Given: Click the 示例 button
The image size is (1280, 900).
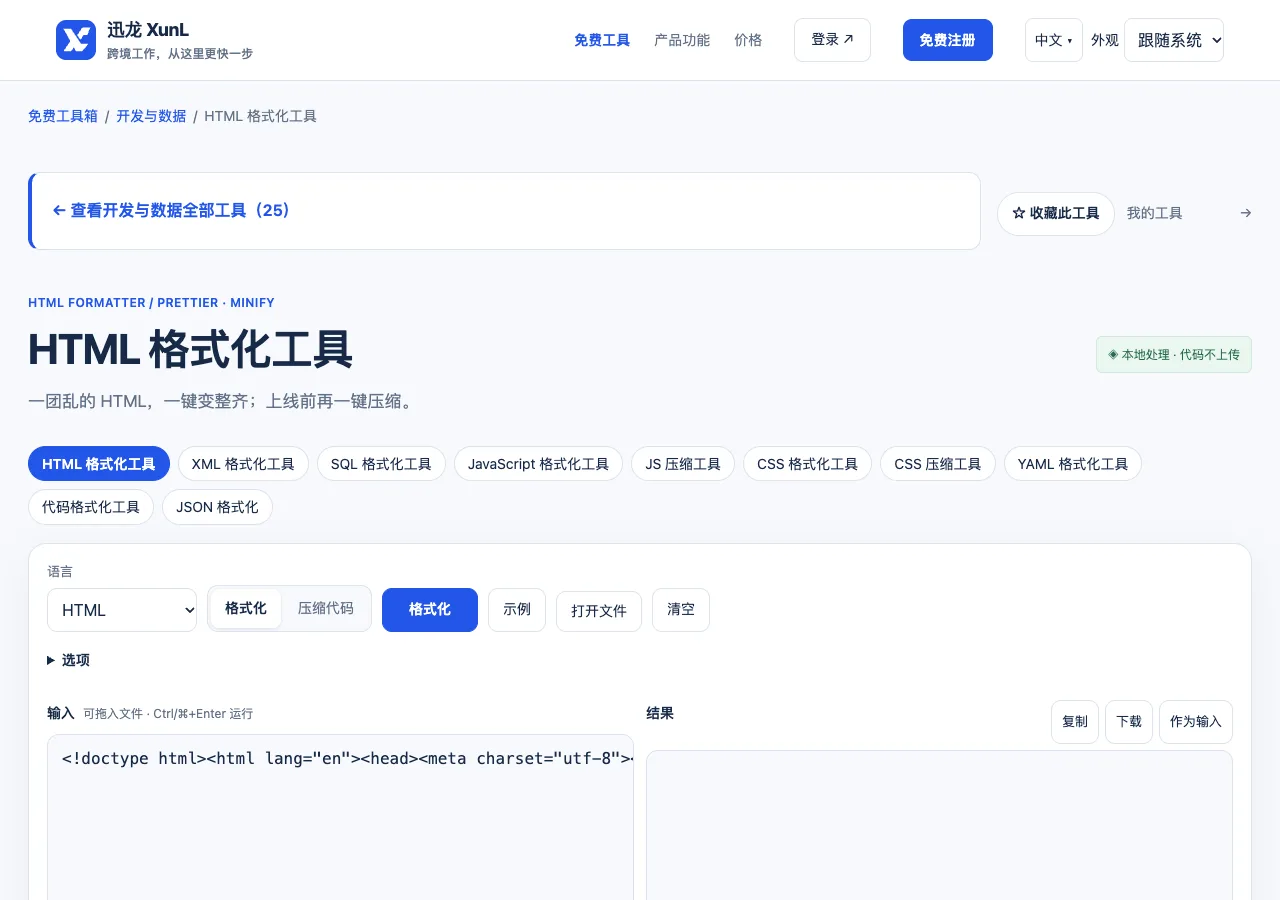Looking at the screenshot, I should tap(517, 610).
